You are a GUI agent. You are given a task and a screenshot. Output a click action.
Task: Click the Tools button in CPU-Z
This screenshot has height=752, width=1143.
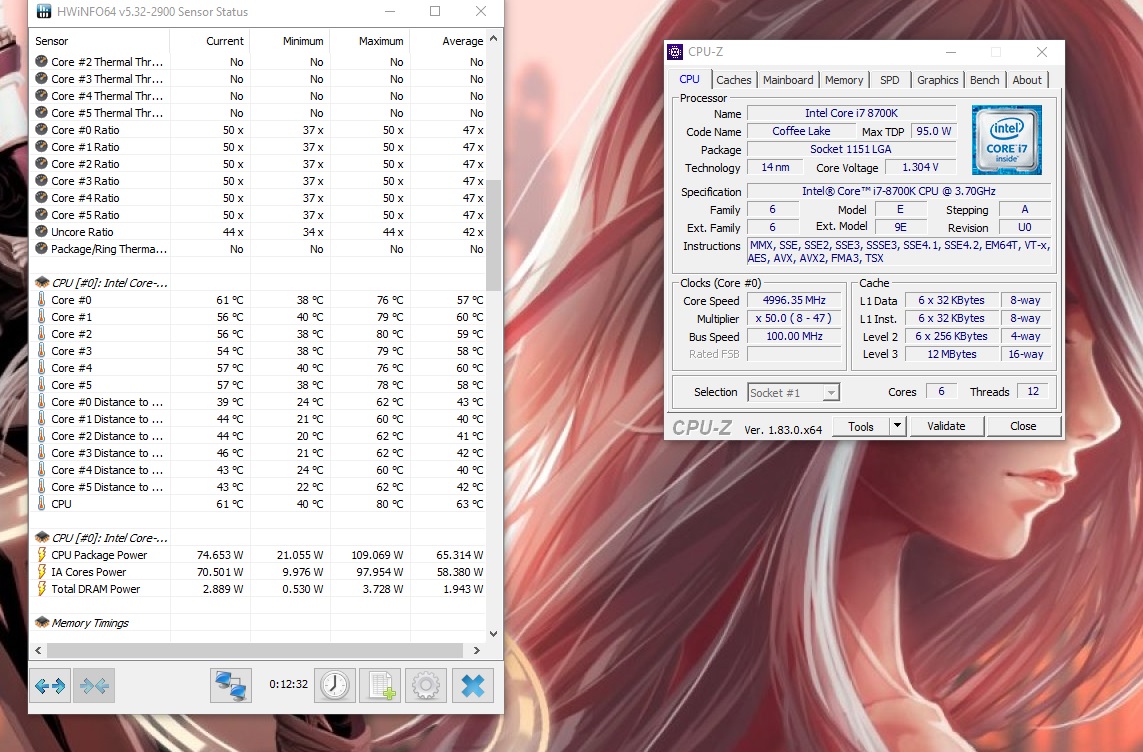(860, 426)
